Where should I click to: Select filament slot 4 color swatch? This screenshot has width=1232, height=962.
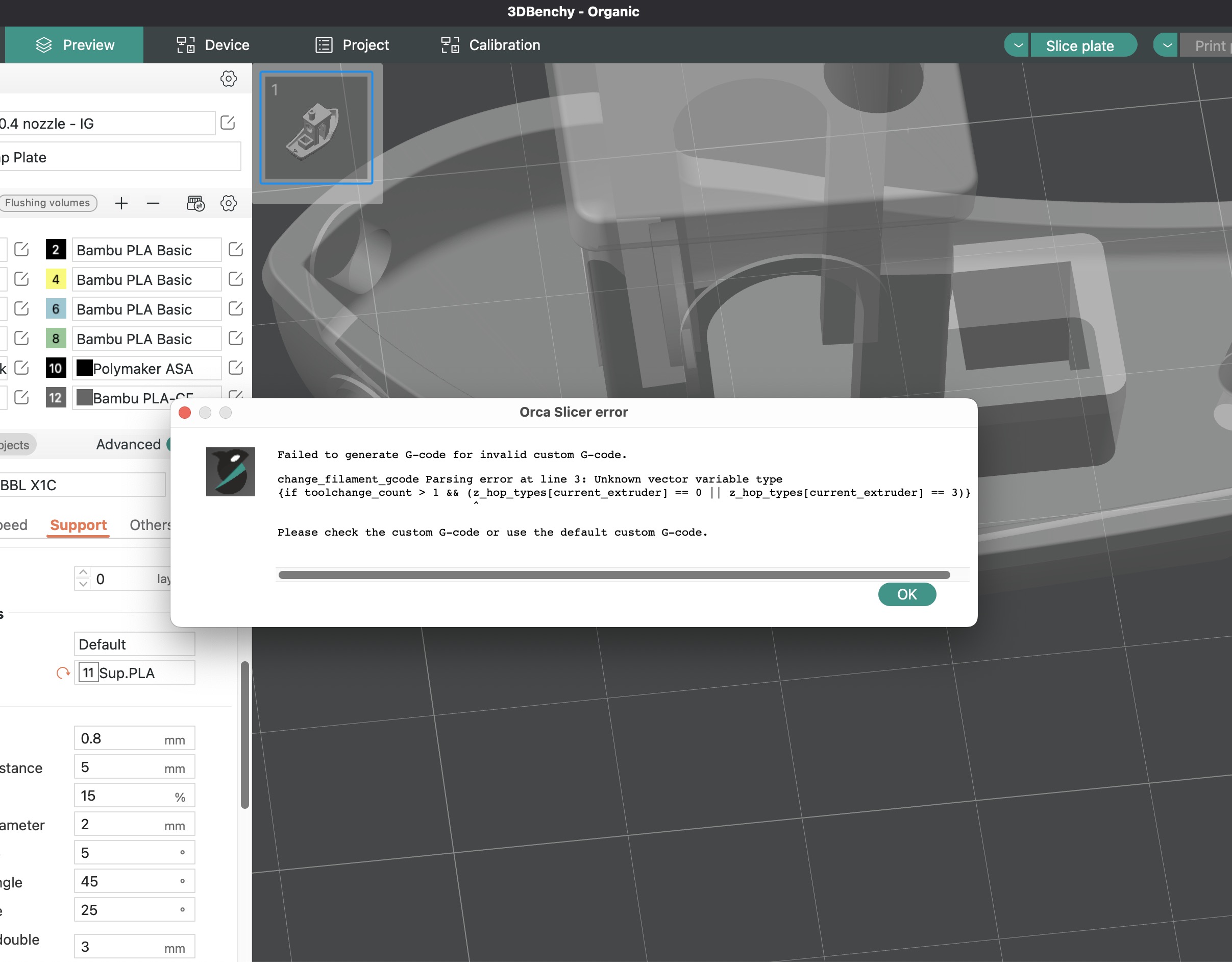pyautogui.click(x=55, y=279)
